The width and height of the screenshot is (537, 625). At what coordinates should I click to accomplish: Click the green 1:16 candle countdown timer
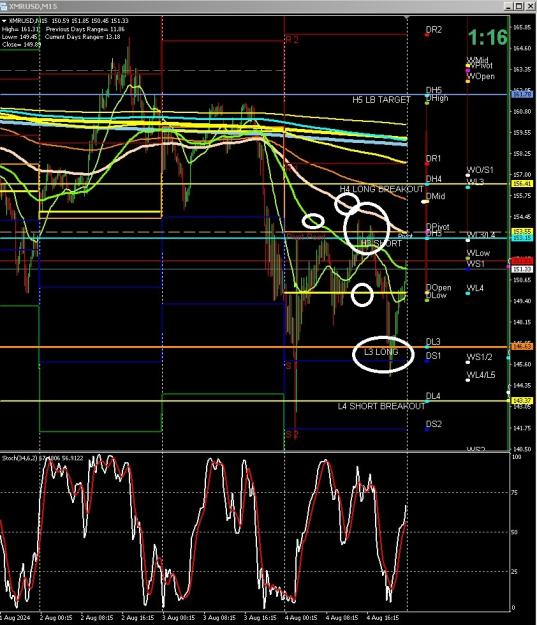click(x=488, y=37)
